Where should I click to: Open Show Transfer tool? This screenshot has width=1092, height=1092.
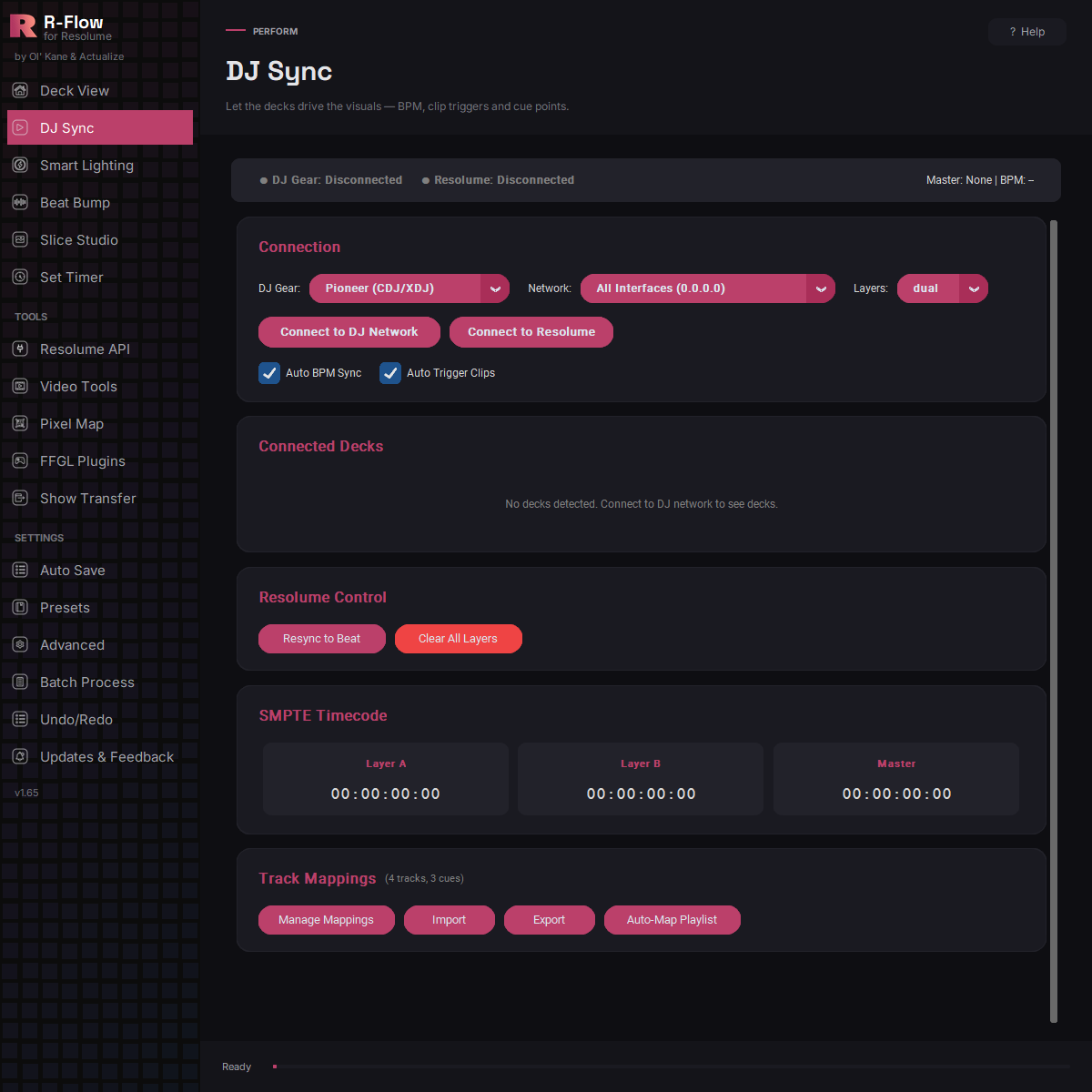100,498
